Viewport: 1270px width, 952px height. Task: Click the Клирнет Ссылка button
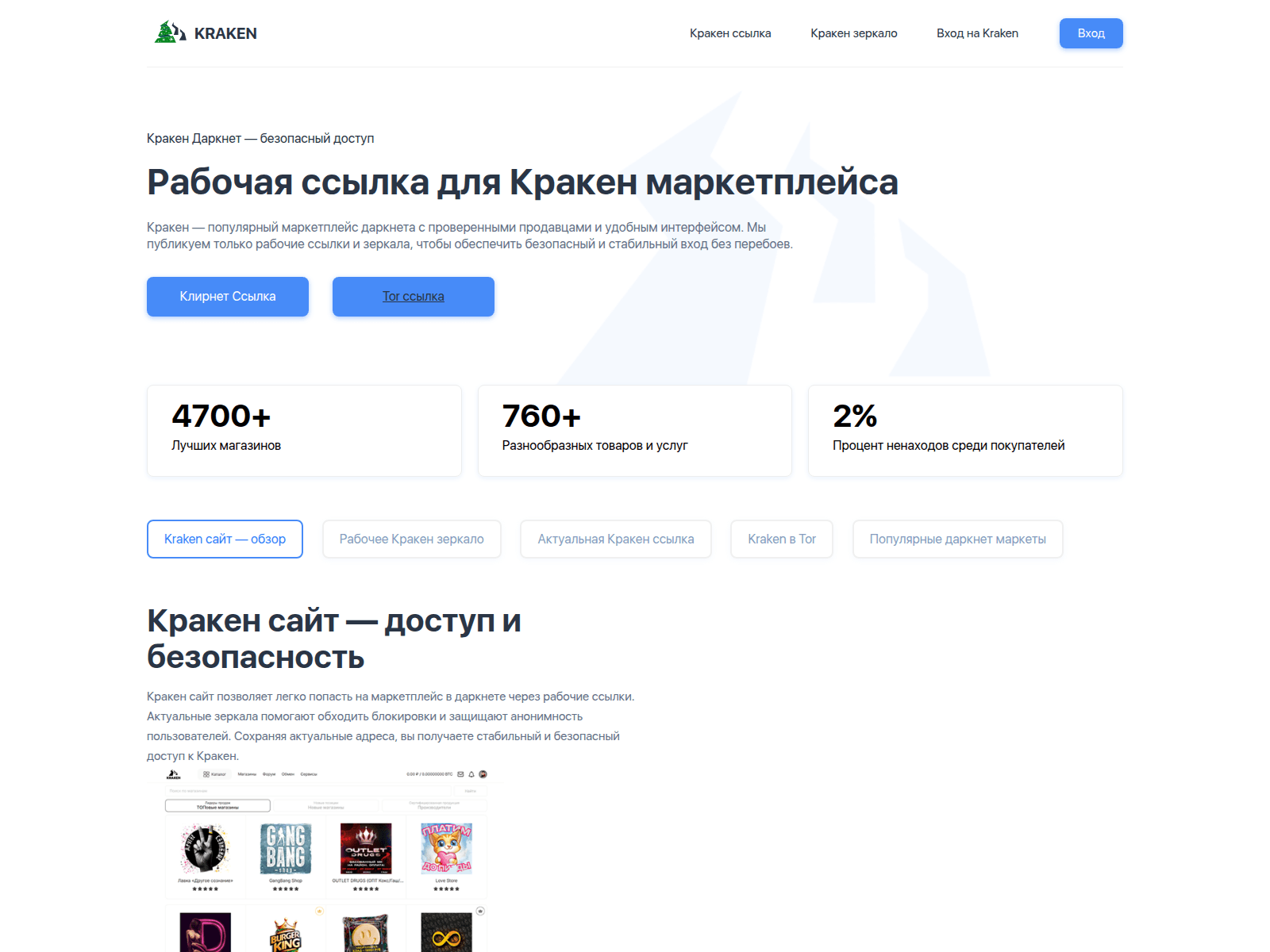tap(228, 297)
